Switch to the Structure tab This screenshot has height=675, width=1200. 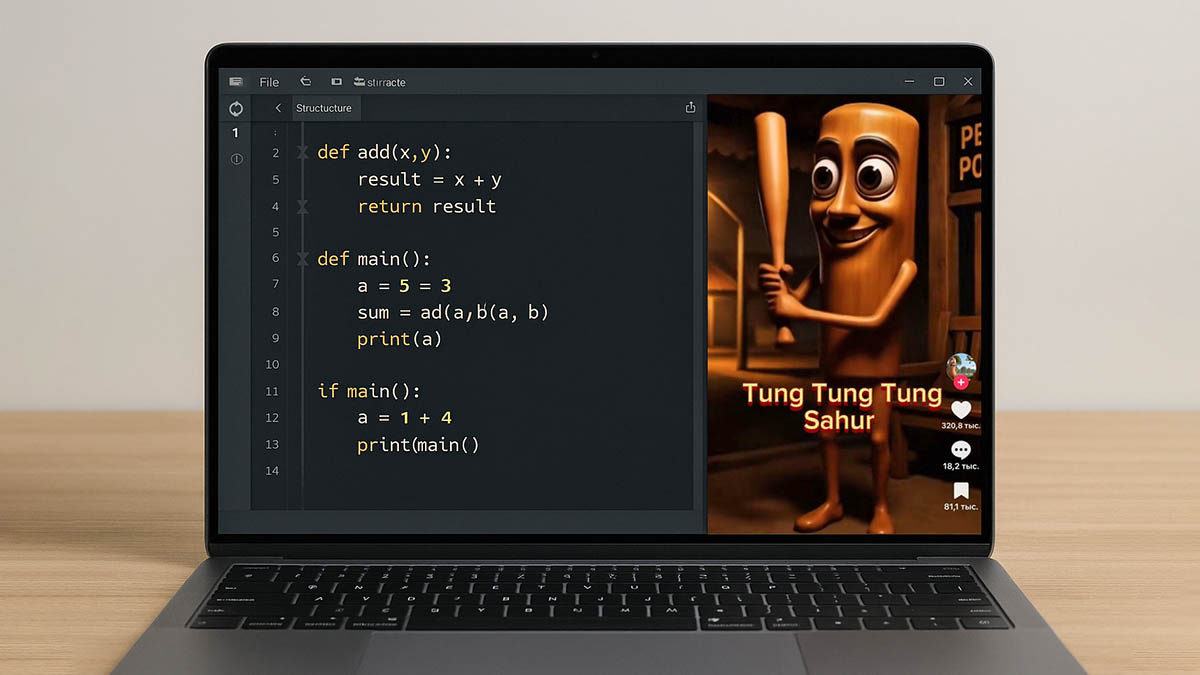tap(324, 108)
